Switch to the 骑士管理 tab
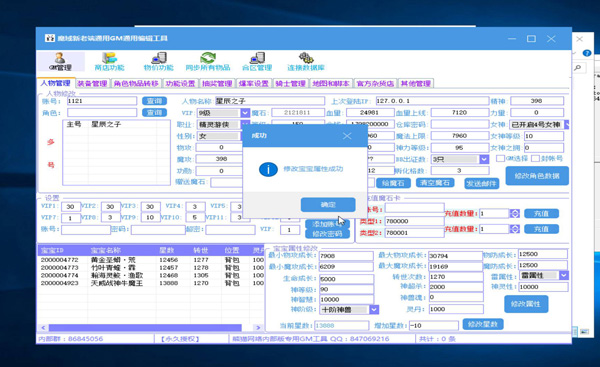The image size is (600, 367). [290, 83]
